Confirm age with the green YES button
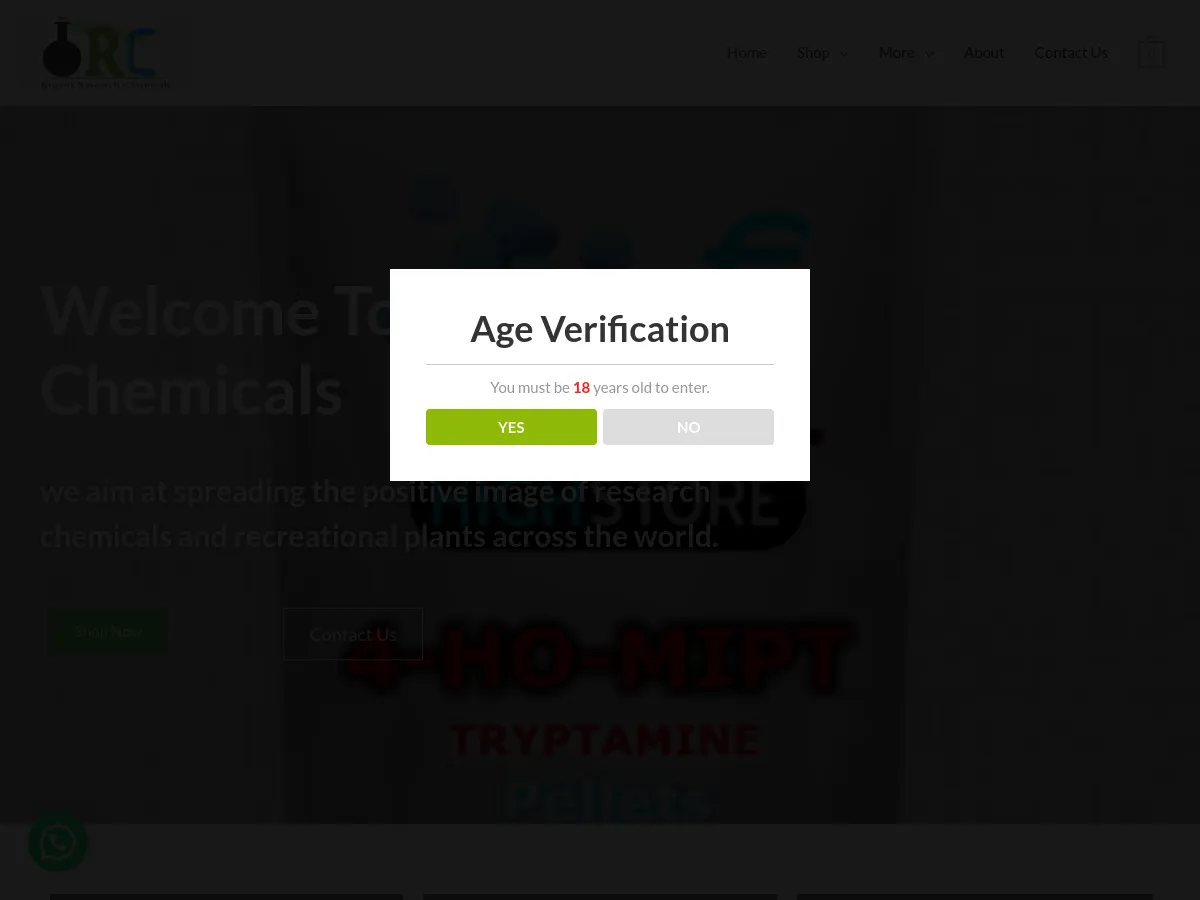 [x=511, y=427]
